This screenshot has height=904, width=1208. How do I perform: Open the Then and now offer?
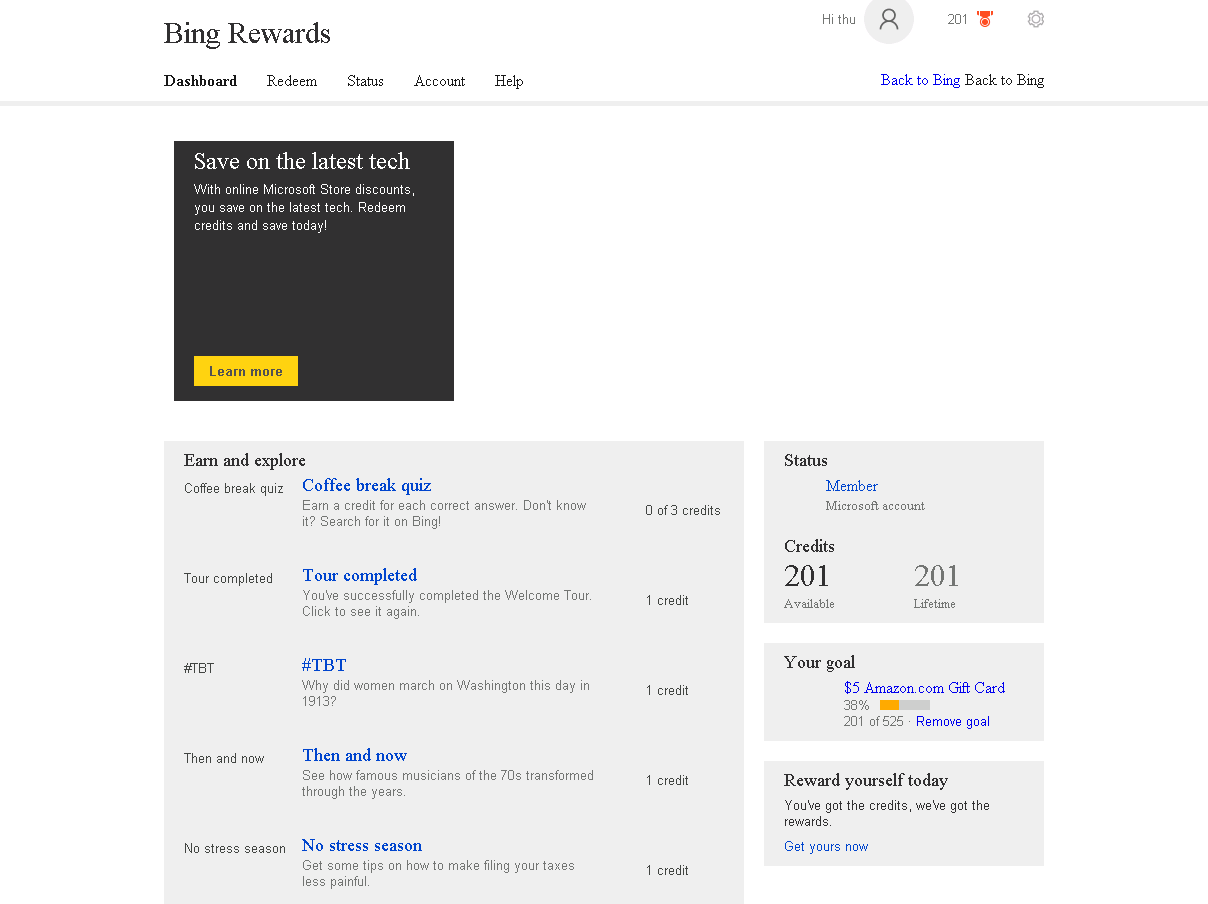click(354, 755)
